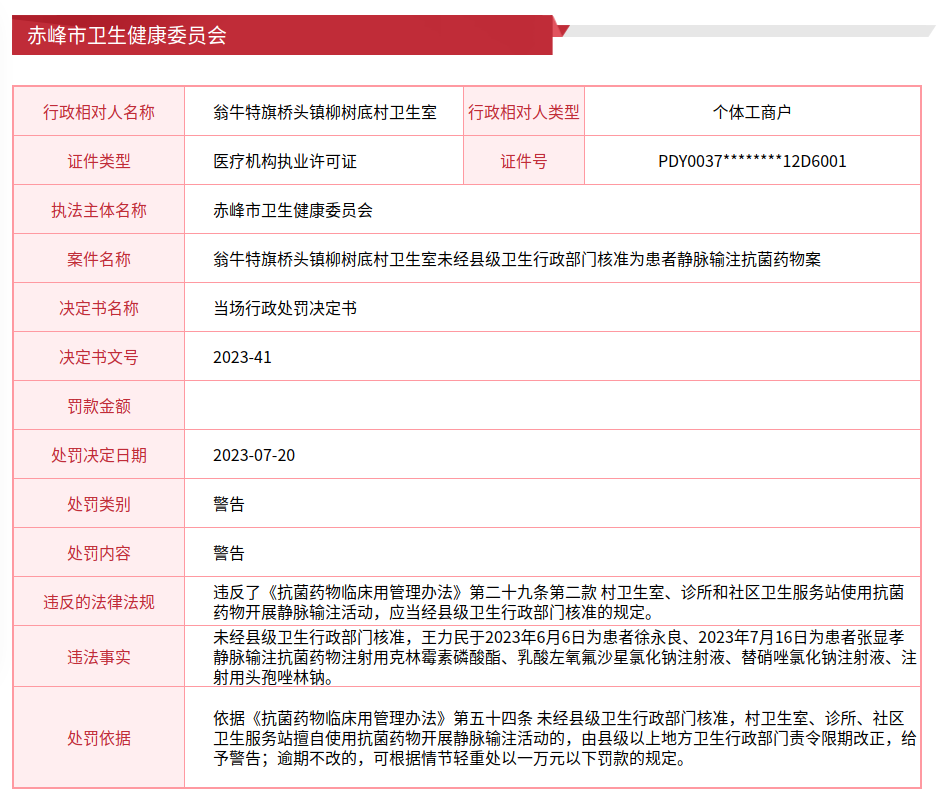Select the label 决定书文号

pos(99,358)
